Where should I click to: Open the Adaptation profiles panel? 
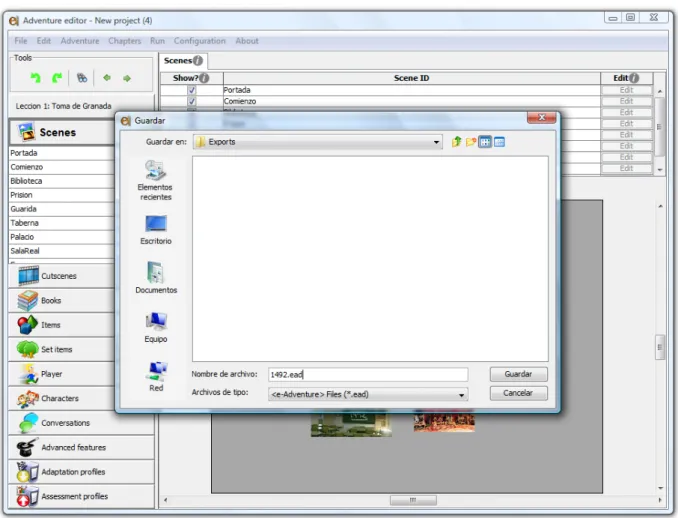click(81, 472)
